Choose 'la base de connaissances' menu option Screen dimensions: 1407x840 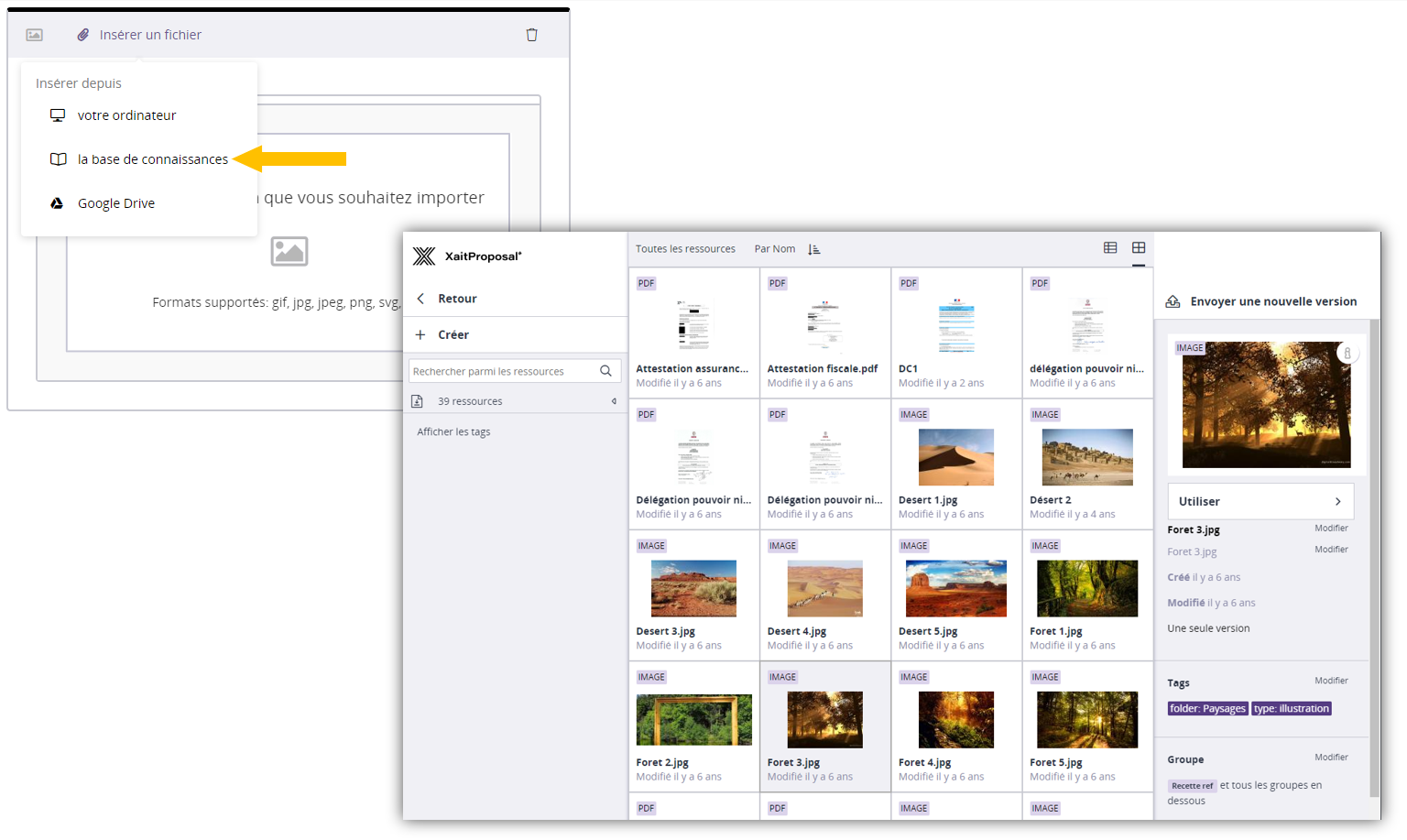[x=152, y=159]
